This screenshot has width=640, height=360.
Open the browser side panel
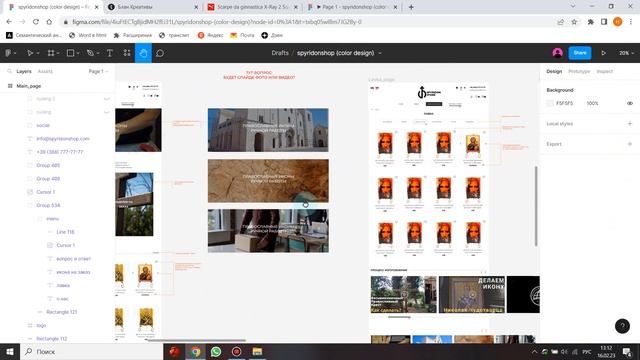click(604, 22)
